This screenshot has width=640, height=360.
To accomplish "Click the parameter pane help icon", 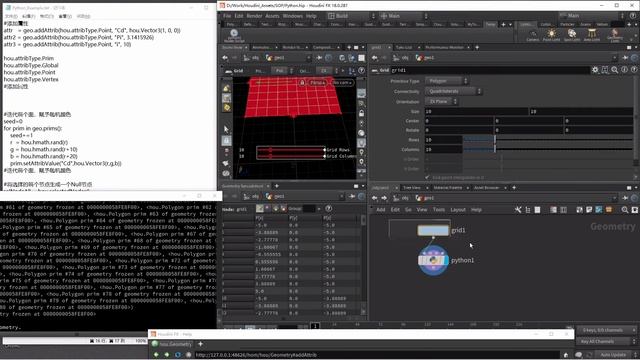I will tap(634, 70).
